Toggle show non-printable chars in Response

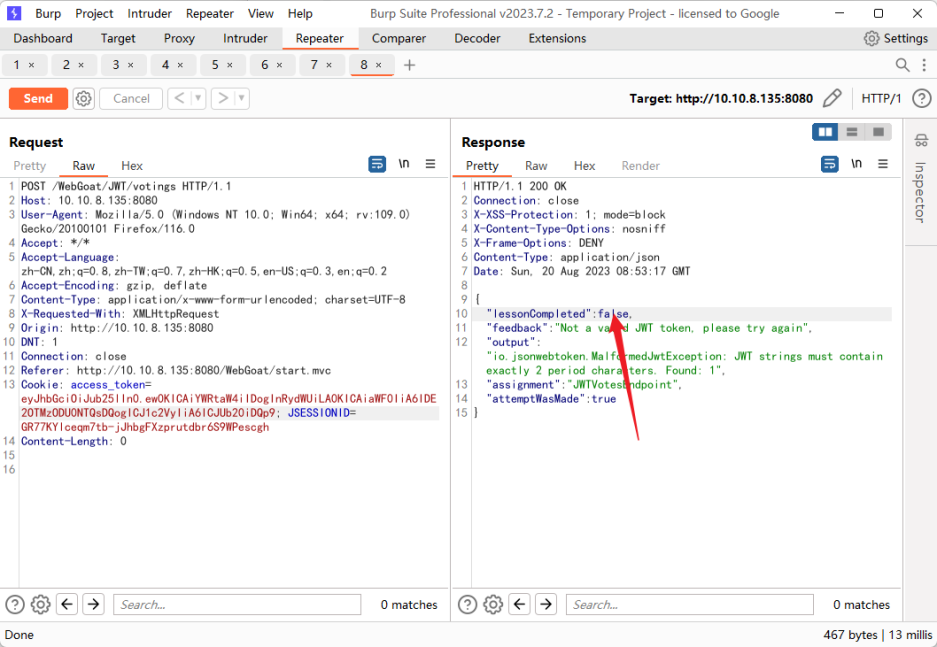856,164
